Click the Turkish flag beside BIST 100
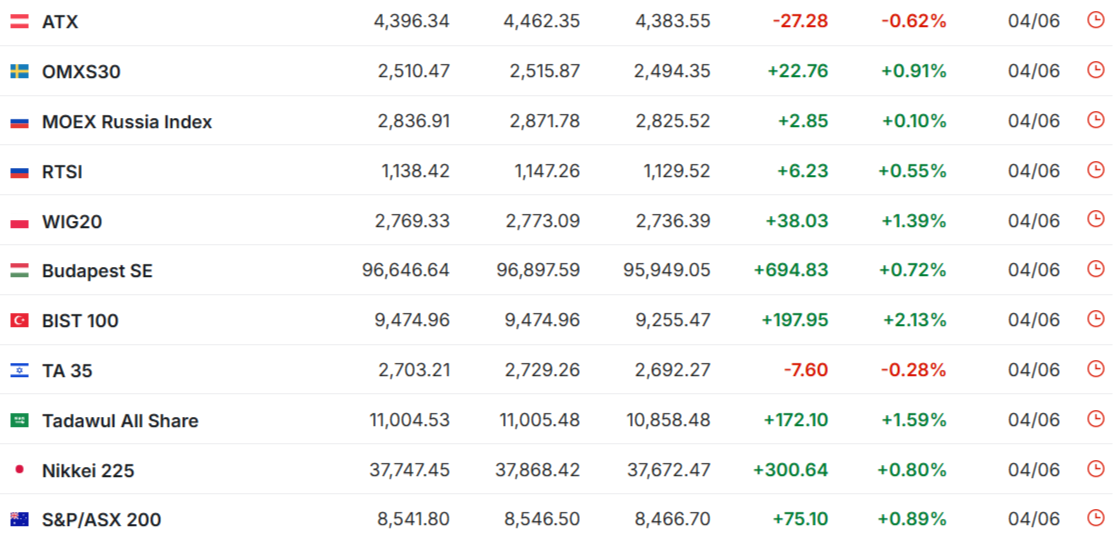 (x=19, y=321)
